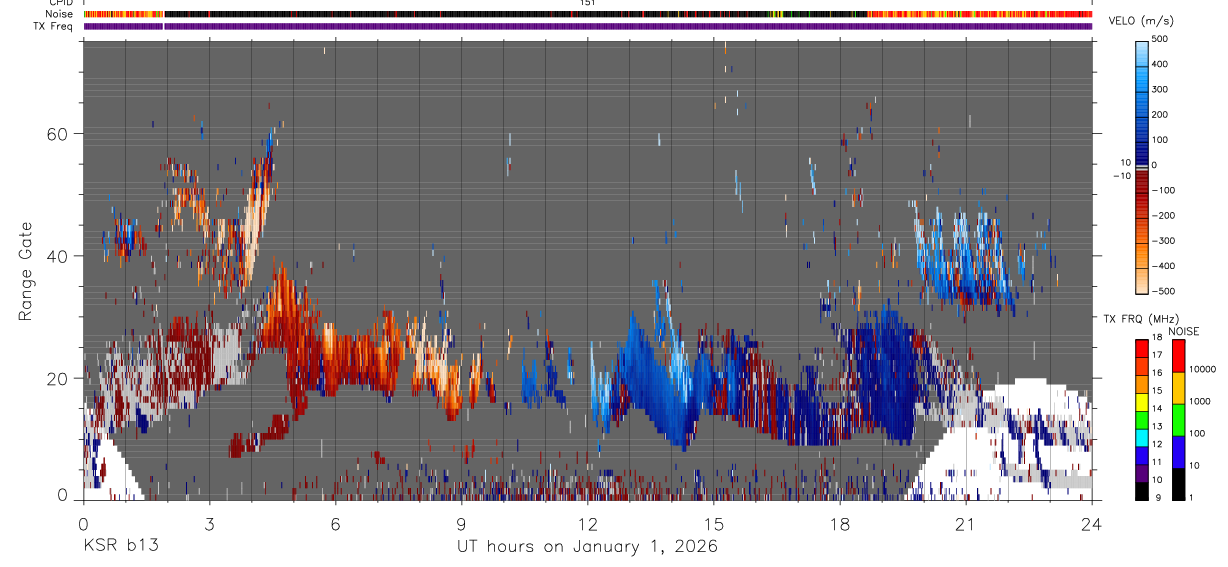1228x567 pixels.
Task: Select the 'NOISE' legend title above the noise bar
Action: 1184,331
